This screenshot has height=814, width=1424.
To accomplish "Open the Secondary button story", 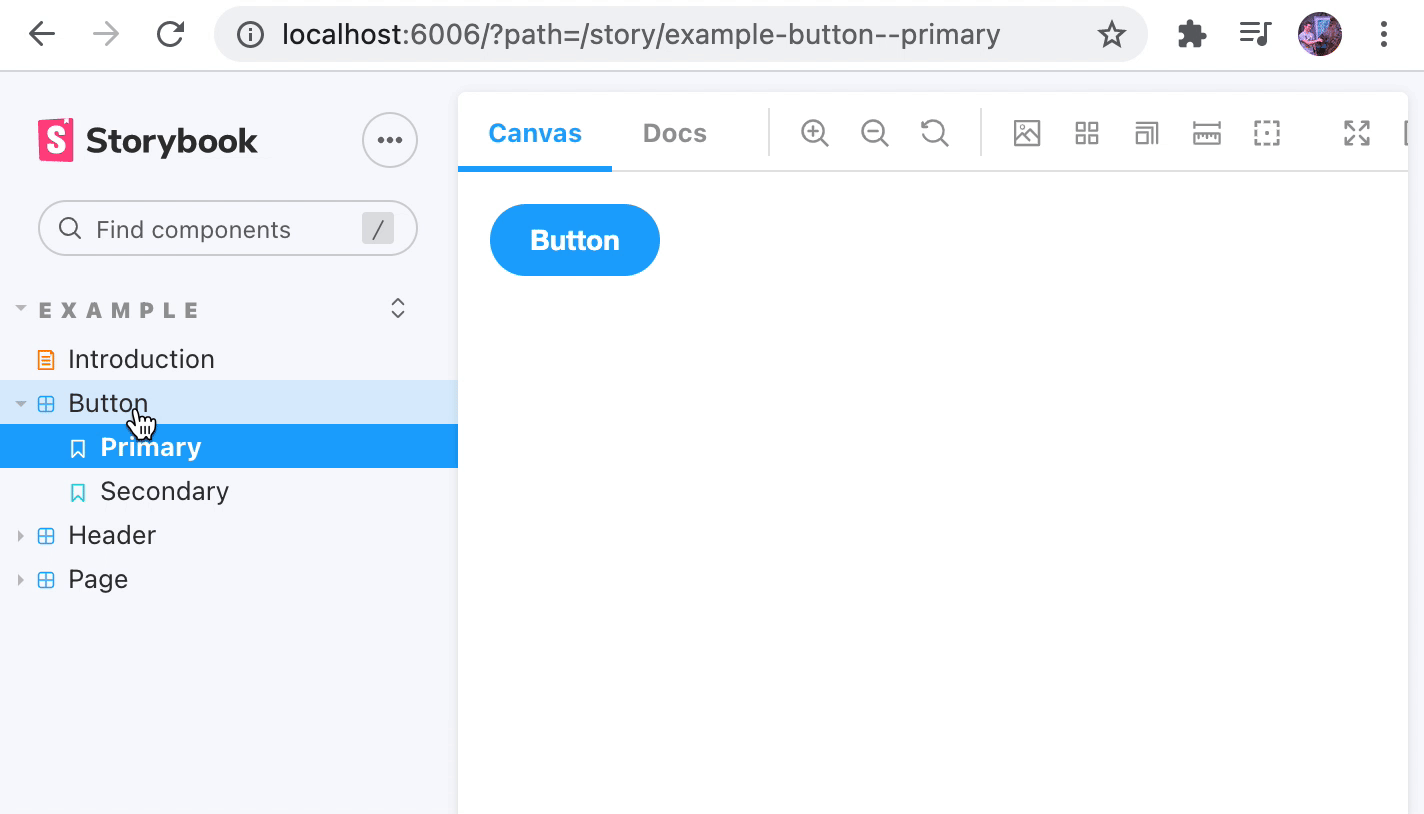I will [164, 491].
